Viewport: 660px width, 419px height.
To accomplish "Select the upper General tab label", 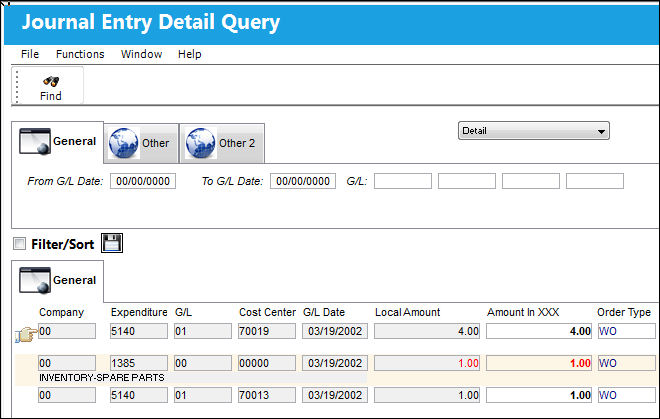I will click(x=75, y=141).
